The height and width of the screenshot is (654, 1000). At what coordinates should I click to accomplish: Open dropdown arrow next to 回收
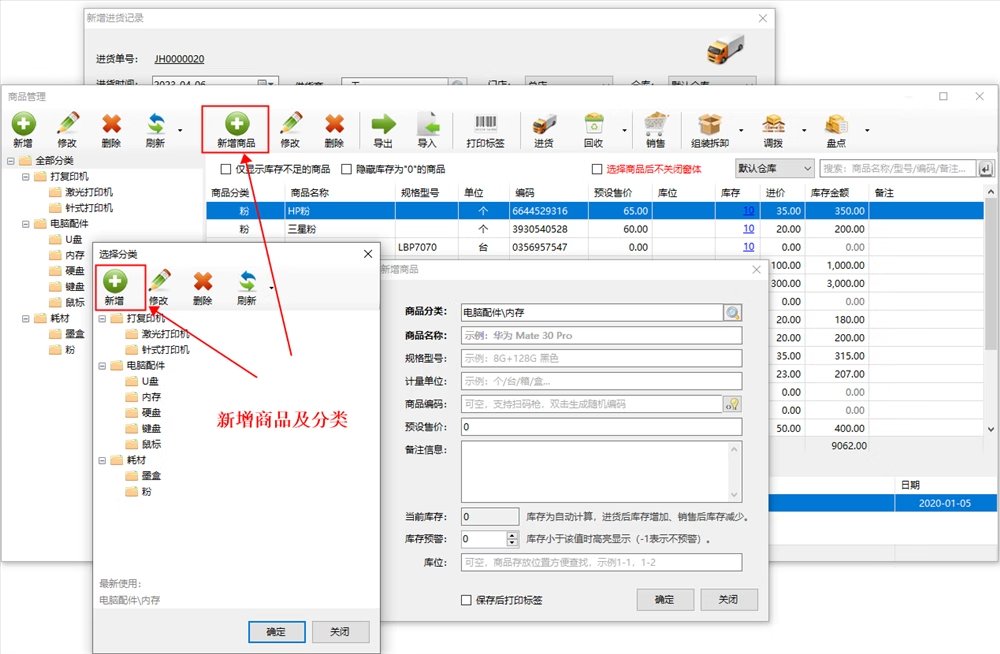(624, 130)
